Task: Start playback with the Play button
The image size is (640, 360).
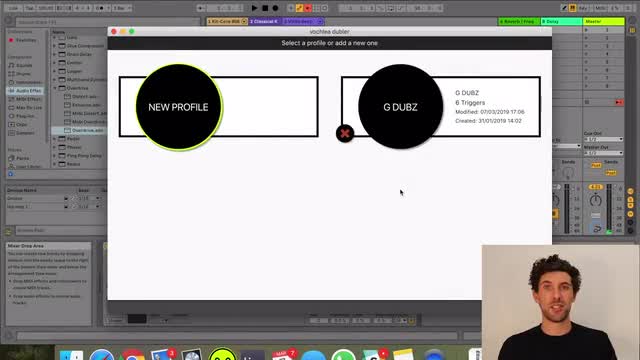Action: (254, 8)
